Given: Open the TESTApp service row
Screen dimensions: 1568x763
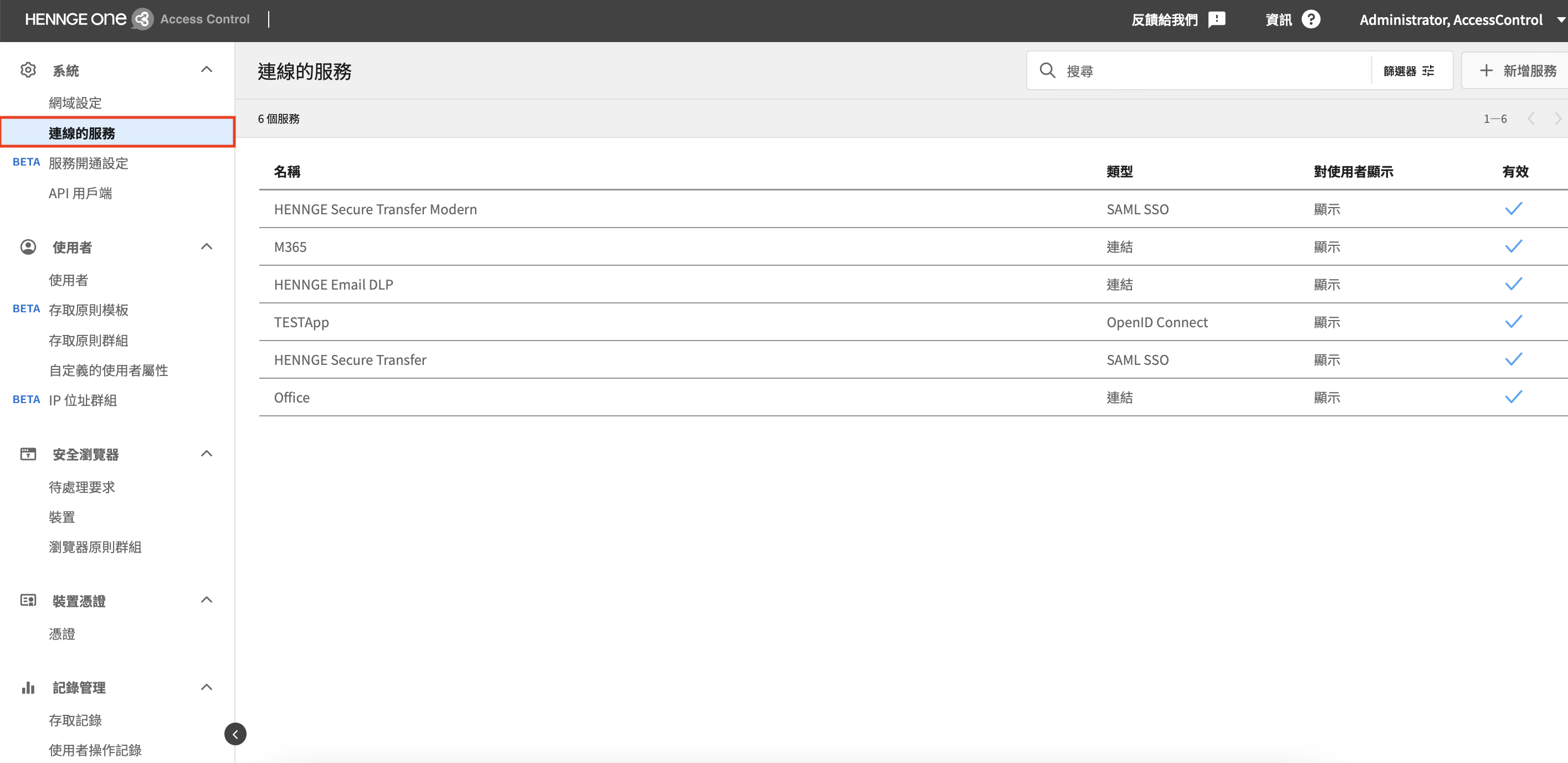Looking at the screenshot, I should (x=913, y=322).
